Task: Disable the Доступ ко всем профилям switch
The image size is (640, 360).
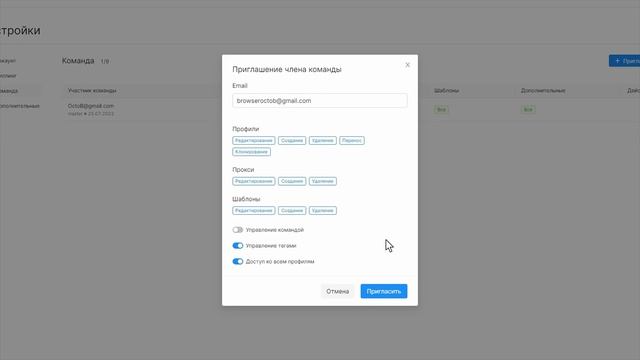Action: (238, 262)
